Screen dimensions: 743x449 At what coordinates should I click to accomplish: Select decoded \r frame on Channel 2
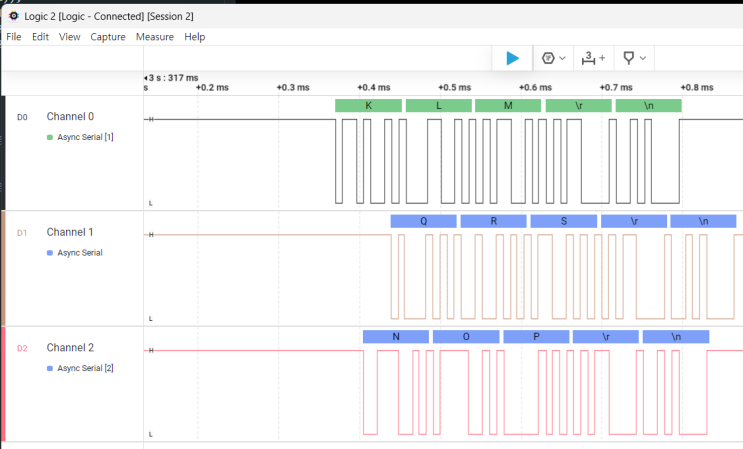pos(606,337)
